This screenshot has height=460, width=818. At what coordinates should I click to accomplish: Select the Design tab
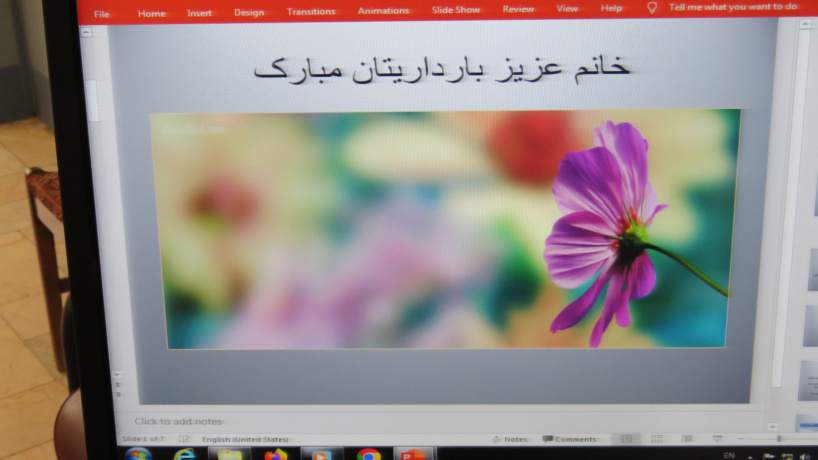[249, 13]
